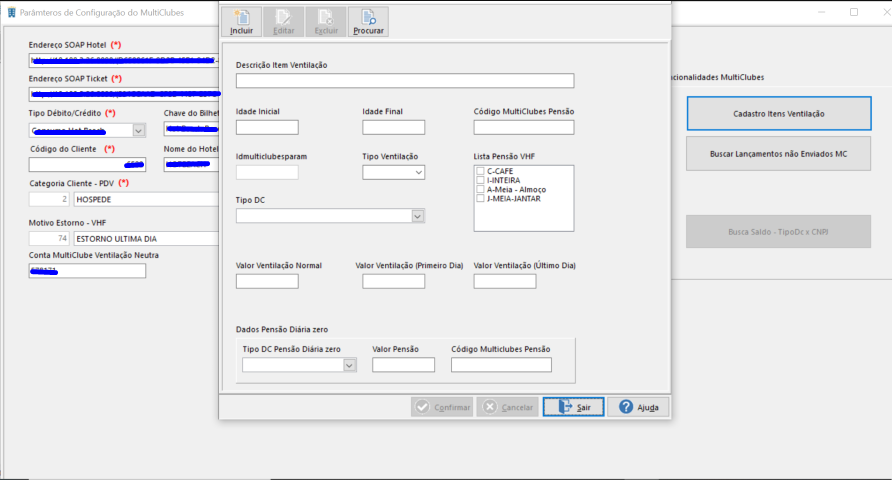Check the A-Meia - Almoço option
Viewport: 892px width, 480px height.
point(481,189)
